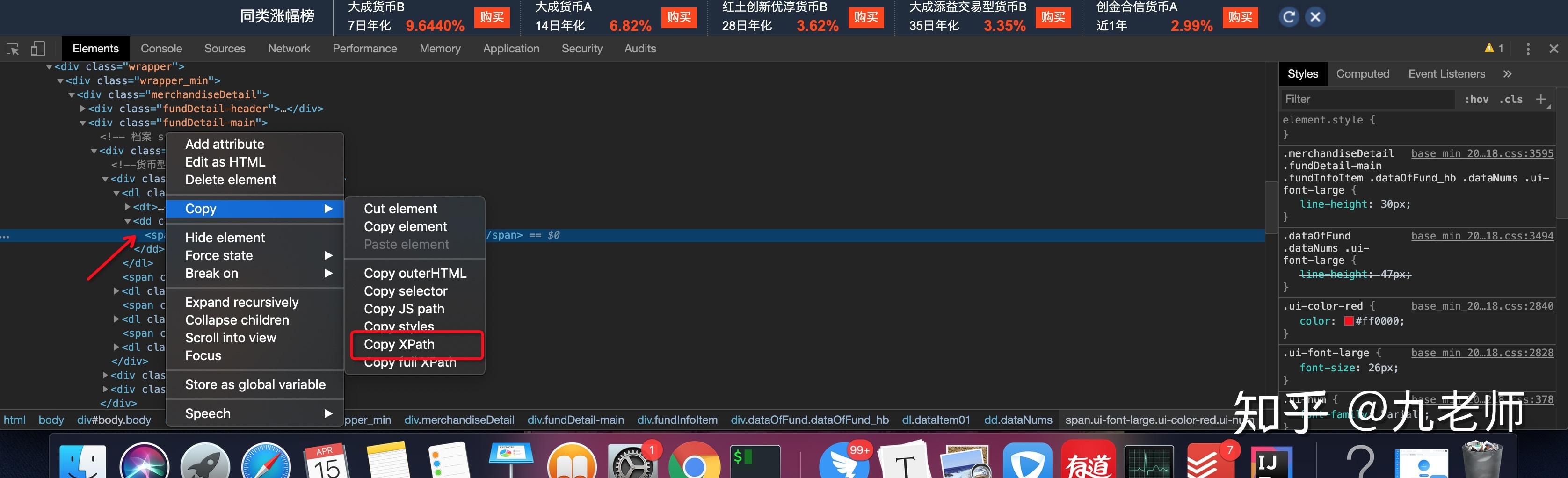
Task: Click the 购买 button for 大成货币B
Action: point(493,18)
